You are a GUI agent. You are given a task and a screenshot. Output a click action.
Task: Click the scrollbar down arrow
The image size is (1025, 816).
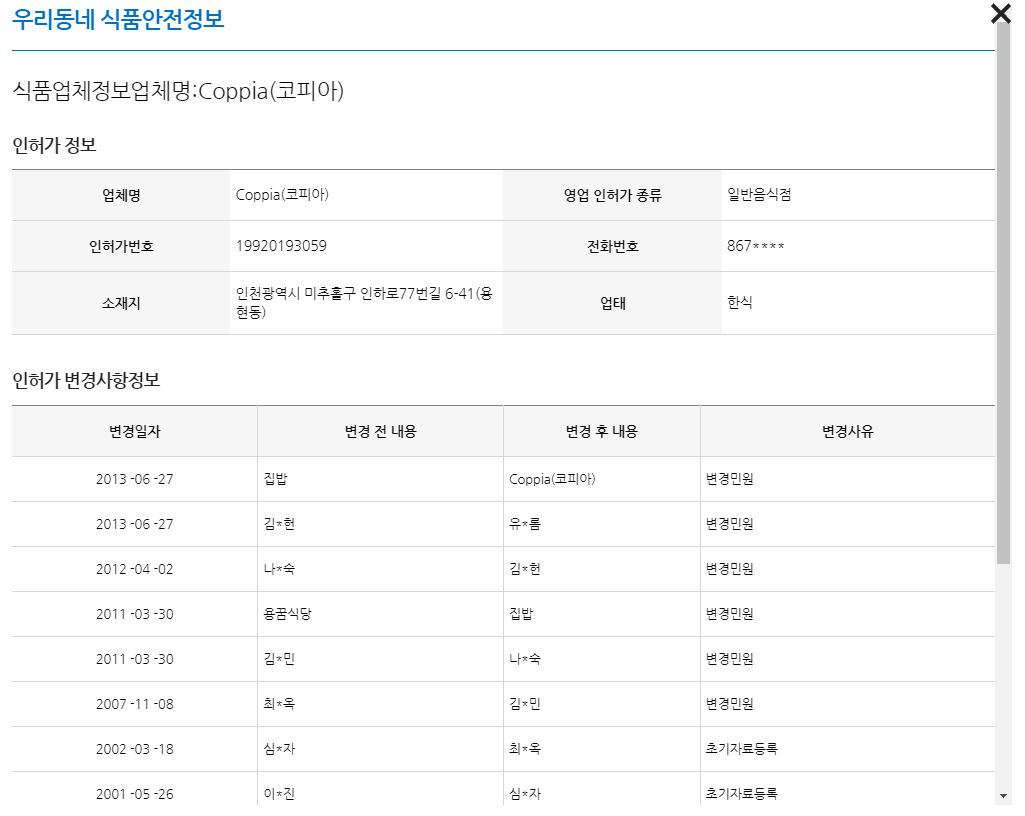(1003, 796)
